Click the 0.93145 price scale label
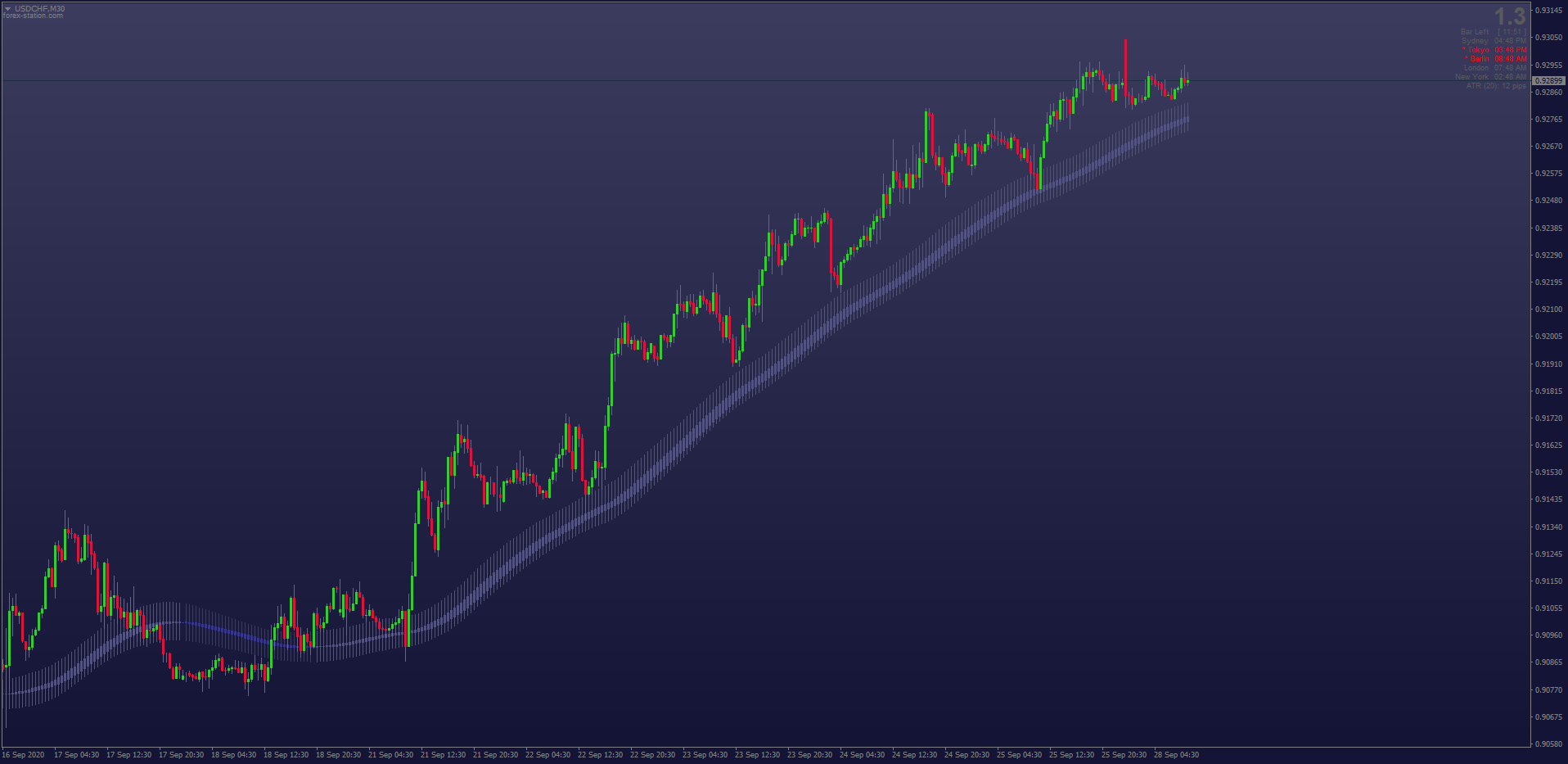 [x=1548, y=11]
